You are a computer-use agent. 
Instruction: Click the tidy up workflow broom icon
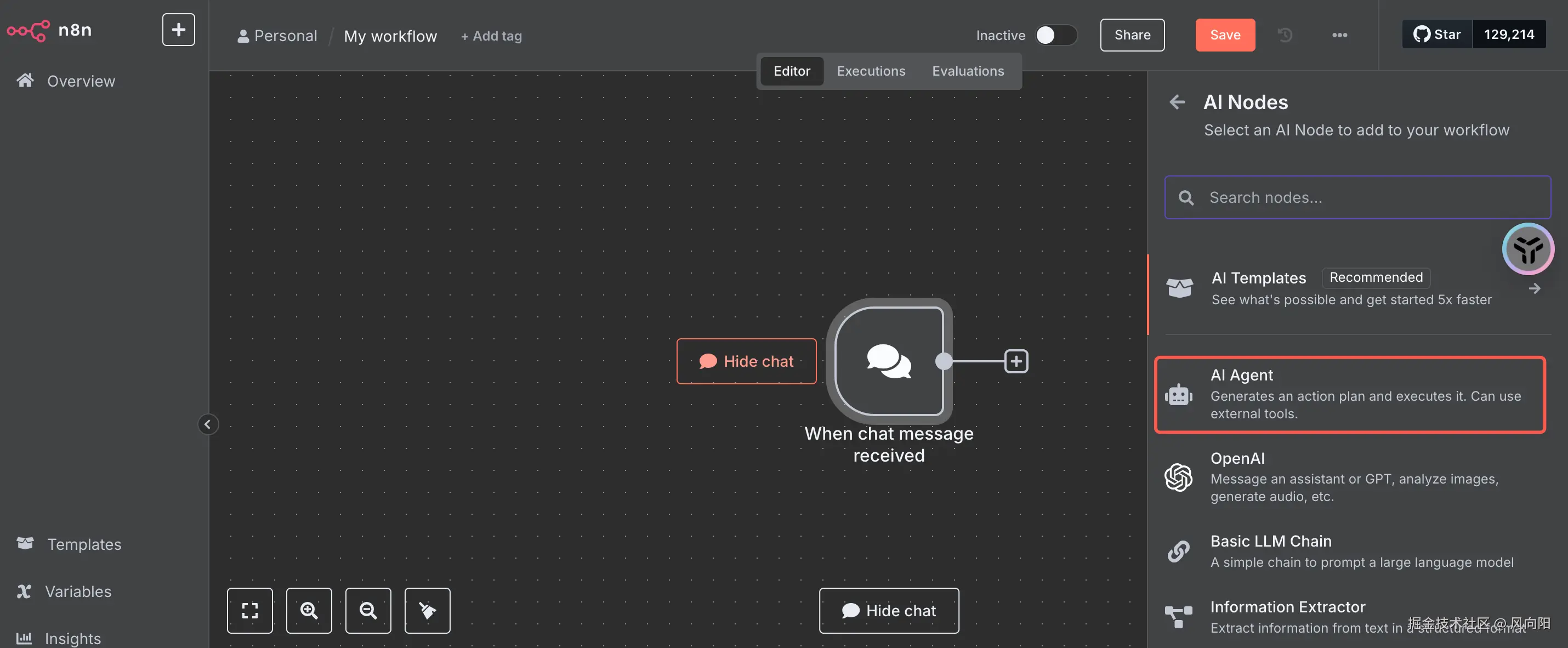tap(427, 610)
